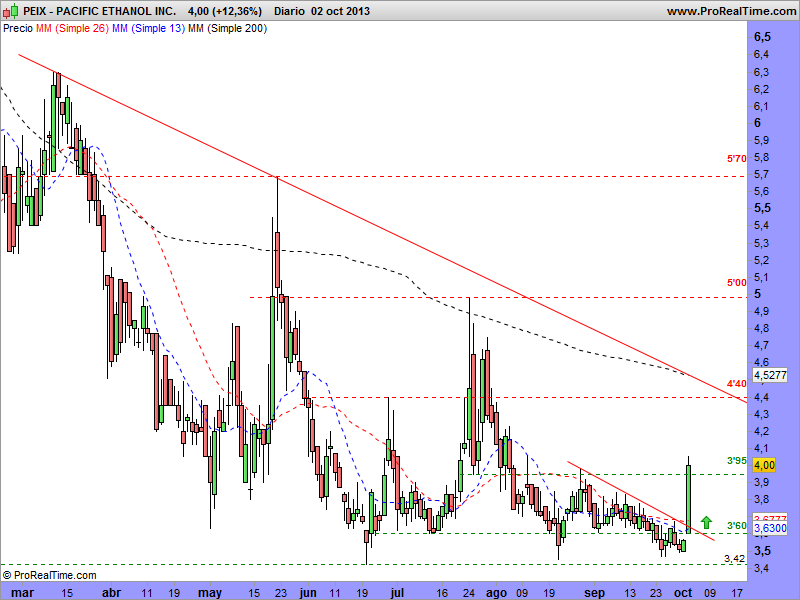Click the 16 date label after jul
This screenshot has width=800, height=600.
coord(442,592)
